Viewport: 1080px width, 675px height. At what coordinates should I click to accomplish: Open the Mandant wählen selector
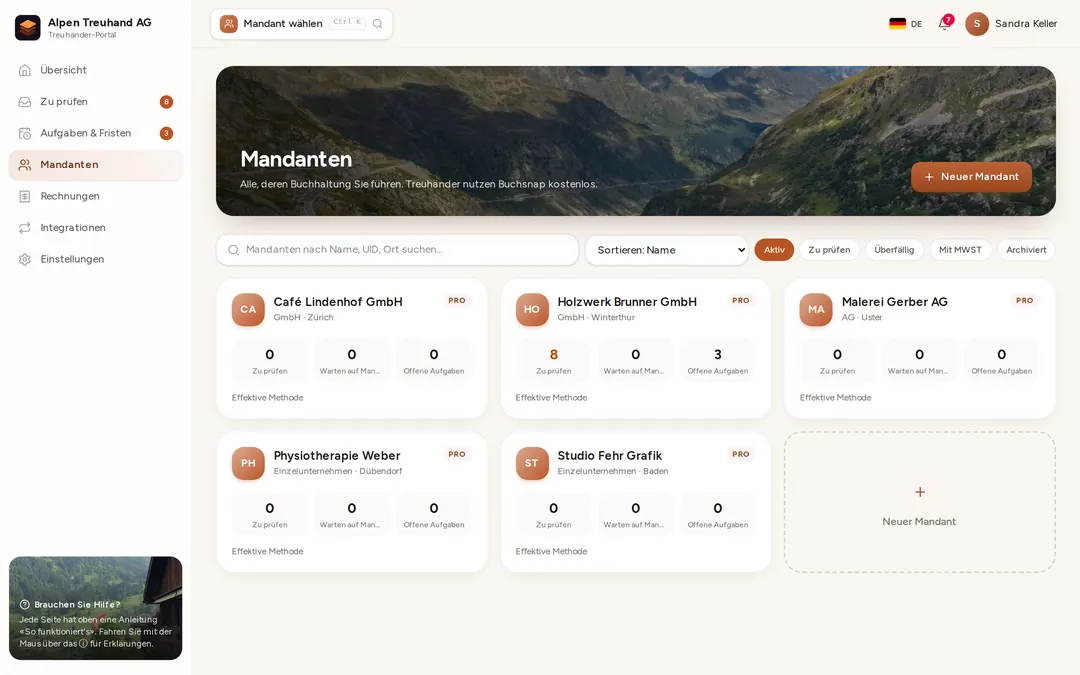click(302, 24)
